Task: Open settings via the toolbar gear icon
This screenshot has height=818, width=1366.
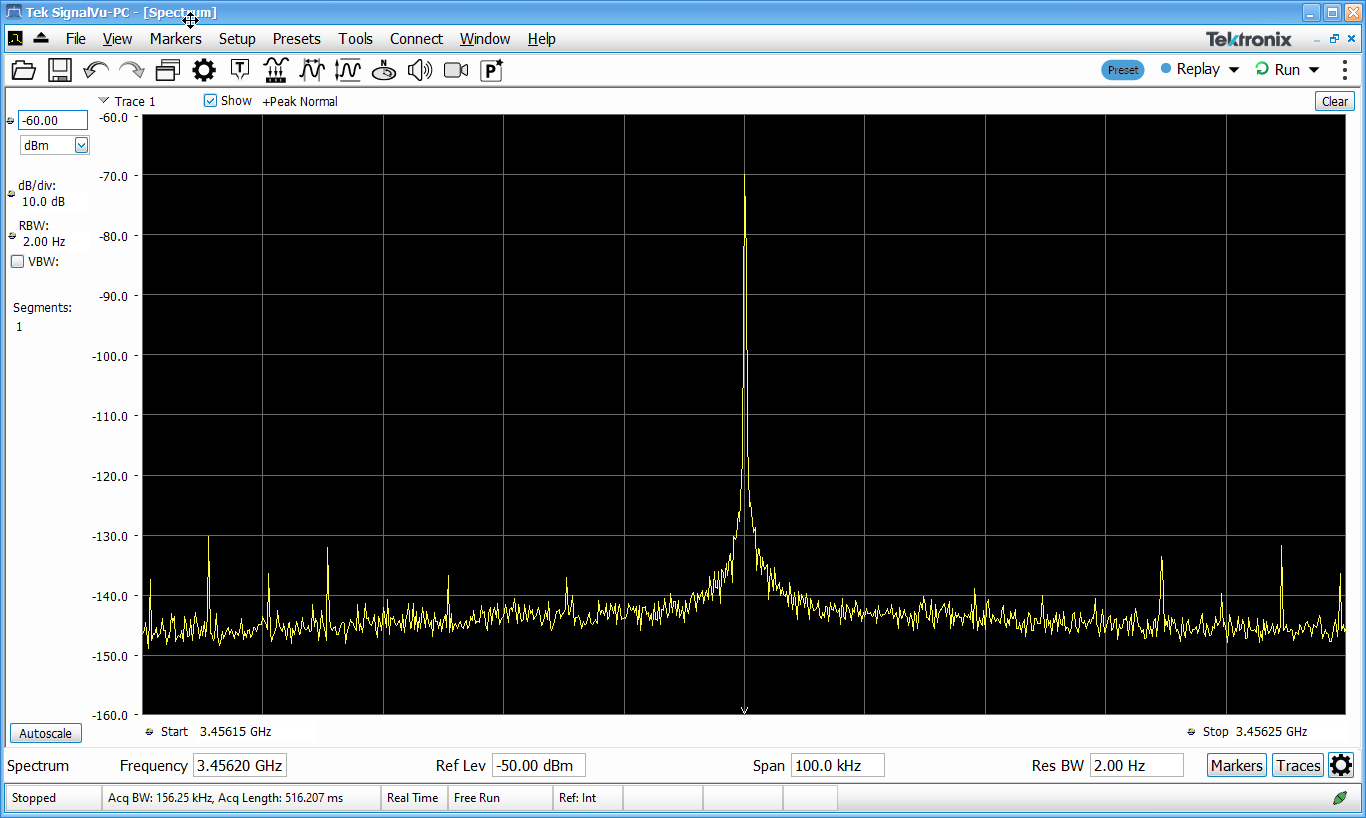Action: click(204, 70)
